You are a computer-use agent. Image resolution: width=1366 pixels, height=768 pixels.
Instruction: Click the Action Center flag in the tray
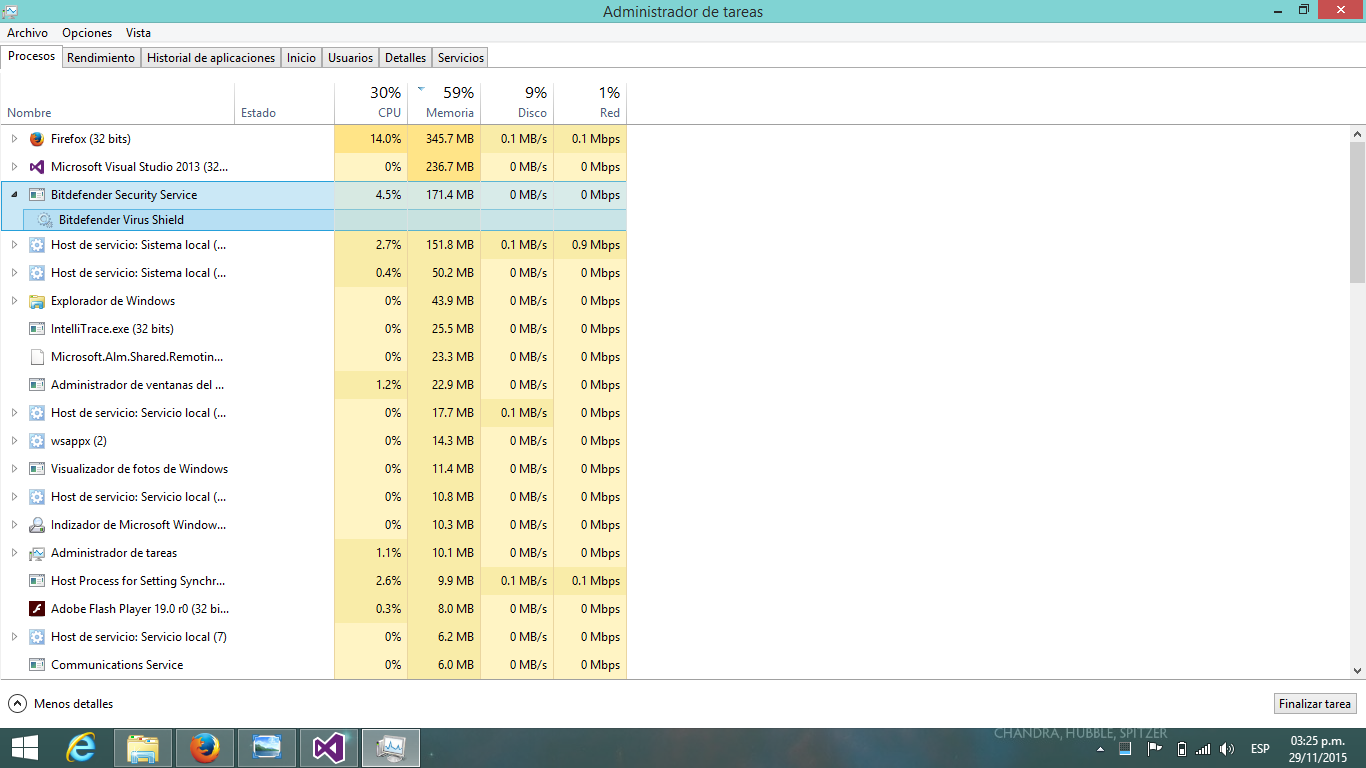(x=1154, y=749)
